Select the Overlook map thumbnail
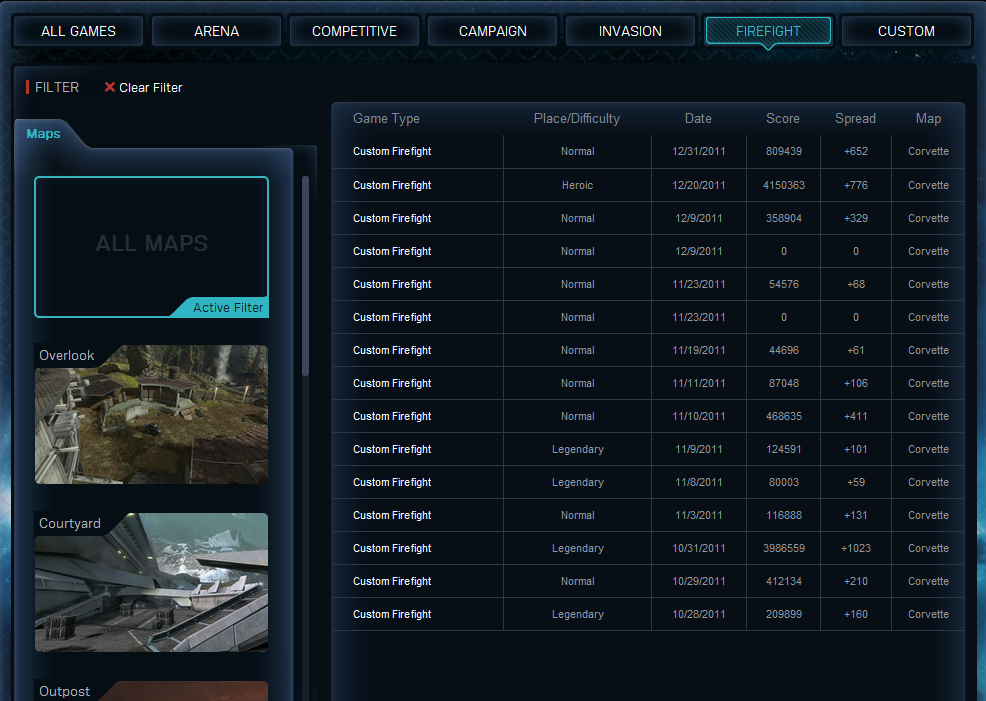 pyautogui.click(x=152, y=414)
